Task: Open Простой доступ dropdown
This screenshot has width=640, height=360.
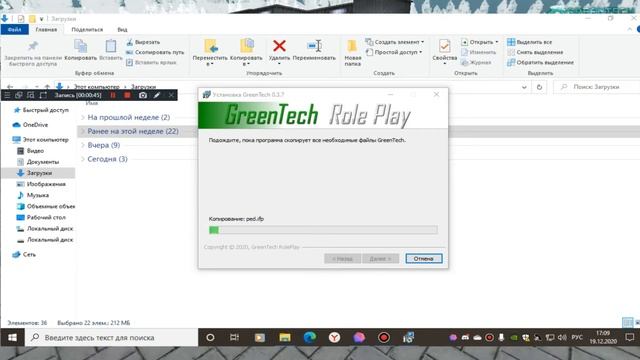Action: pos(394,52)
